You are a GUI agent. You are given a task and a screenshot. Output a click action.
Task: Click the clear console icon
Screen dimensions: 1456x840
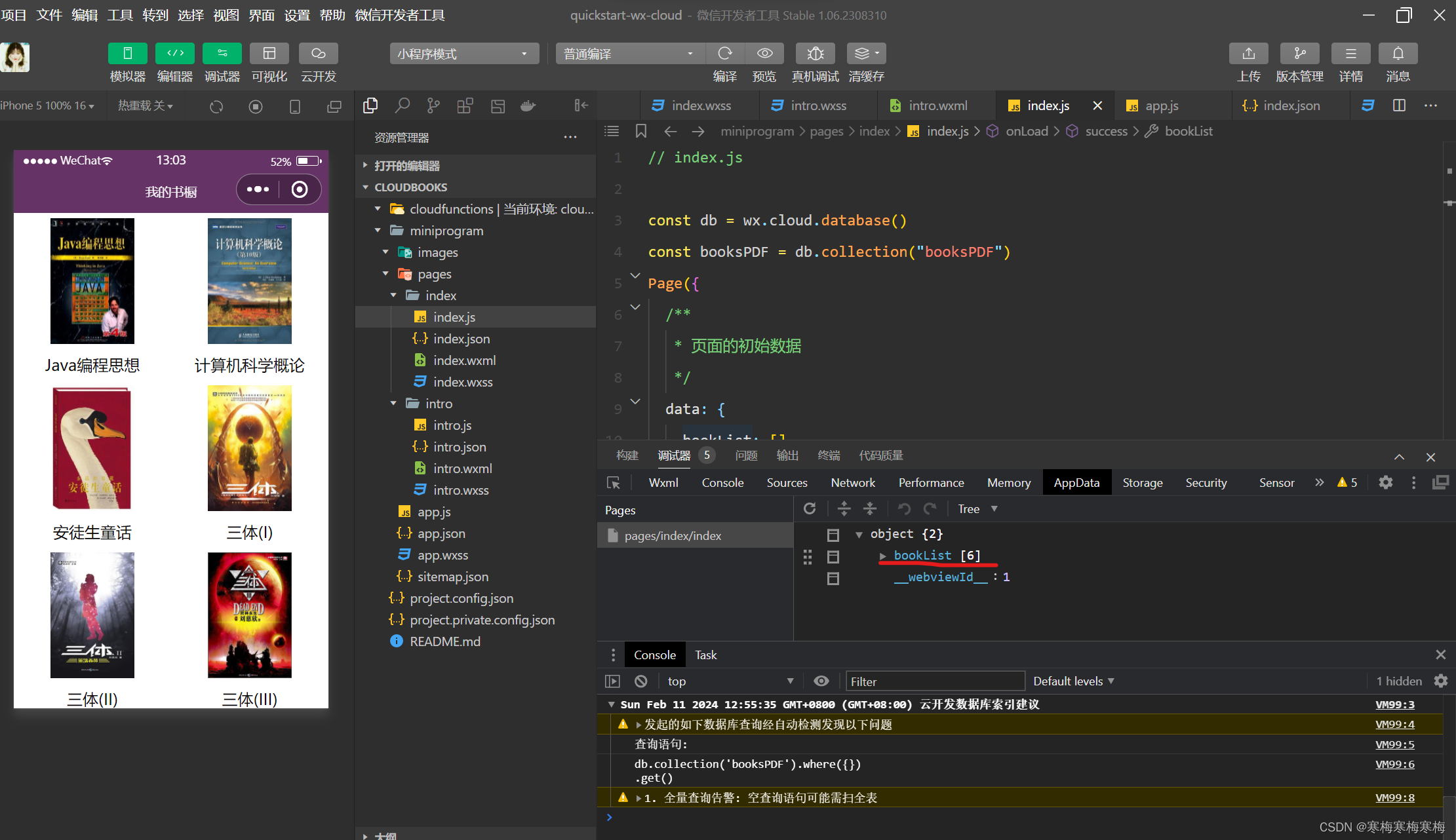tap(641, 681)
